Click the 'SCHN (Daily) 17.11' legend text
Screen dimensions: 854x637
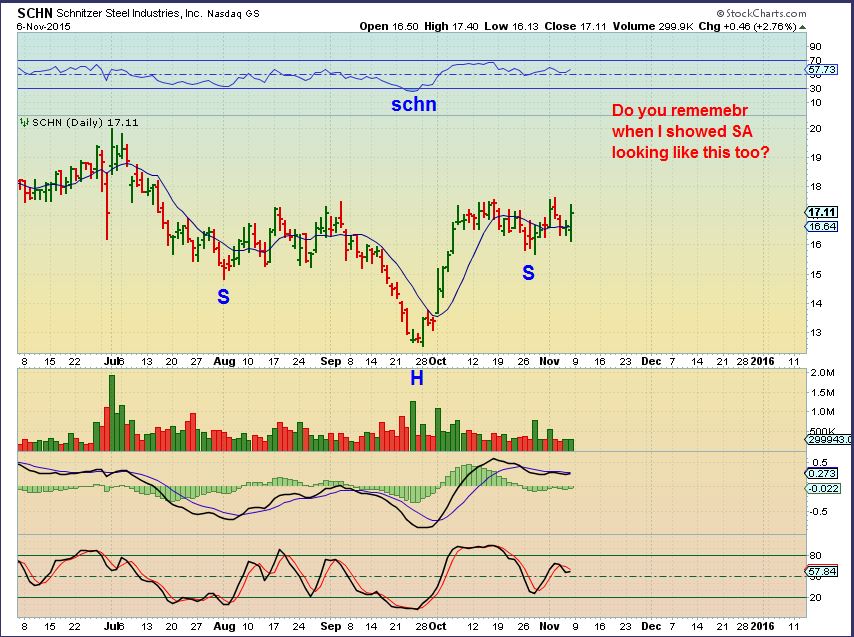86,122
